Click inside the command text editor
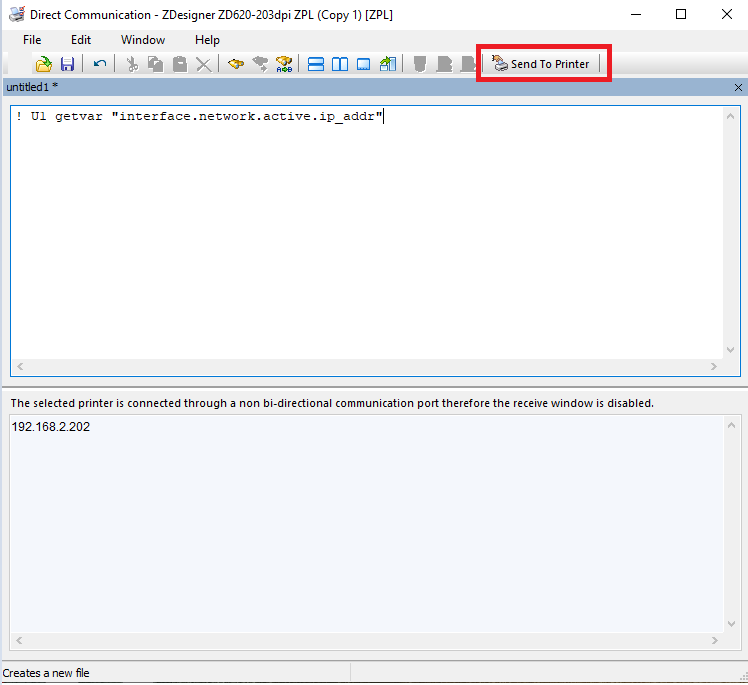The width and height of the screenshot is (748, 685). [x=360, y=230]
